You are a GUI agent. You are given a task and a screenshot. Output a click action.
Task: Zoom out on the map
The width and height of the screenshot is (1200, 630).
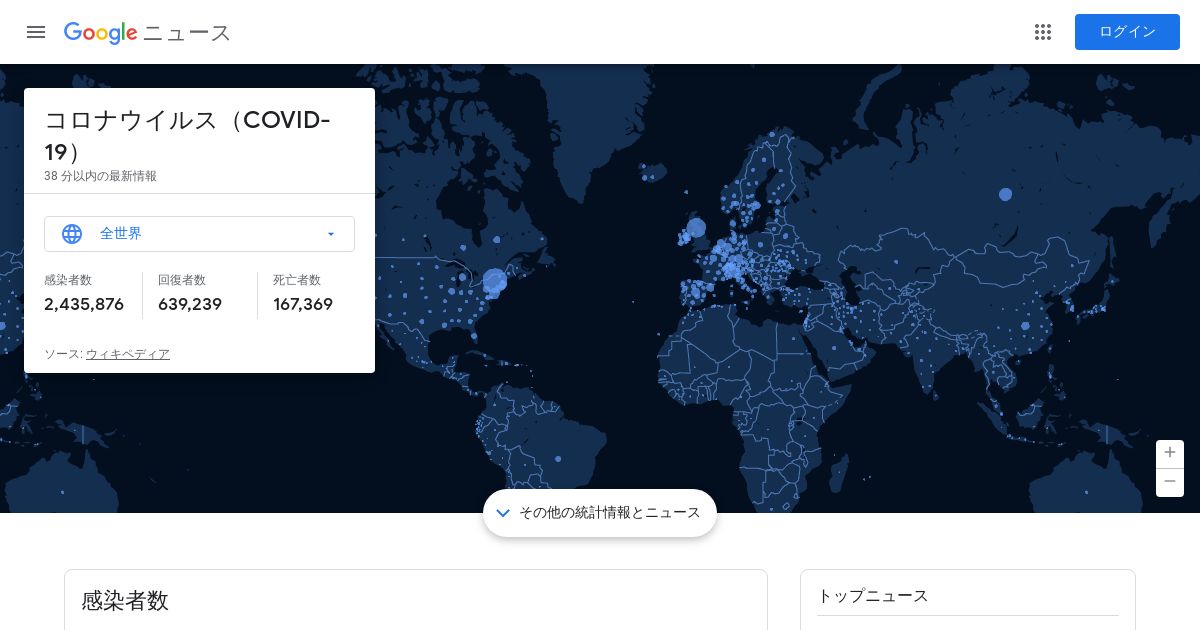[x=1170, y=481]
